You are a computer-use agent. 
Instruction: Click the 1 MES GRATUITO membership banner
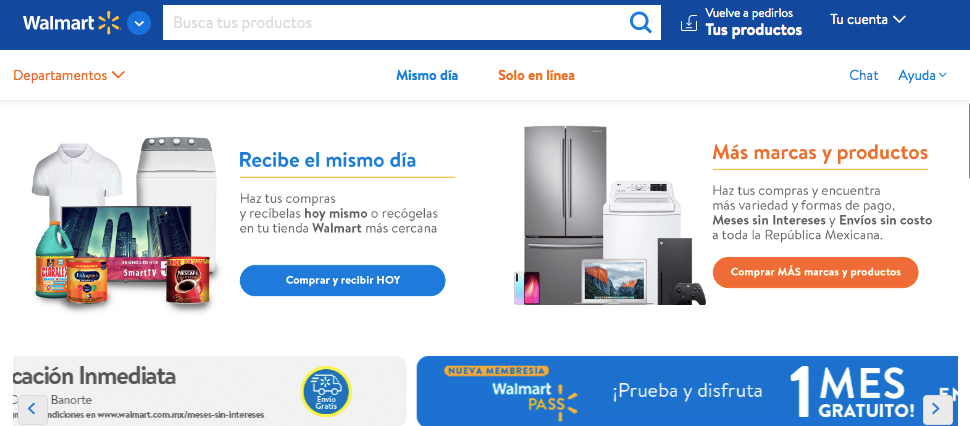point(687,391)
